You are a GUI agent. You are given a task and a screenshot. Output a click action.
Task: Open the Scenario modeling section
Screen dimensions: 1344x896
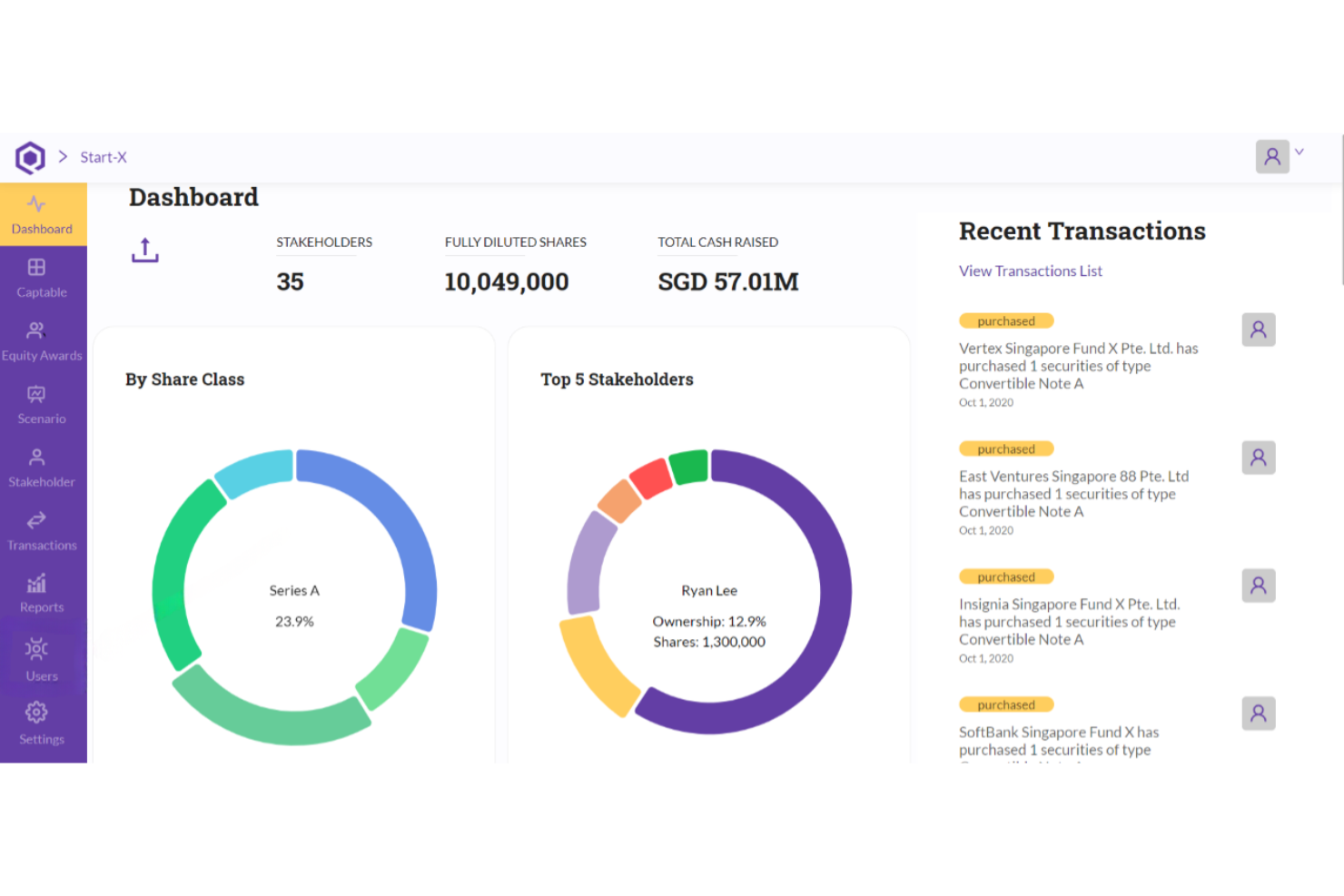point(42,403)
